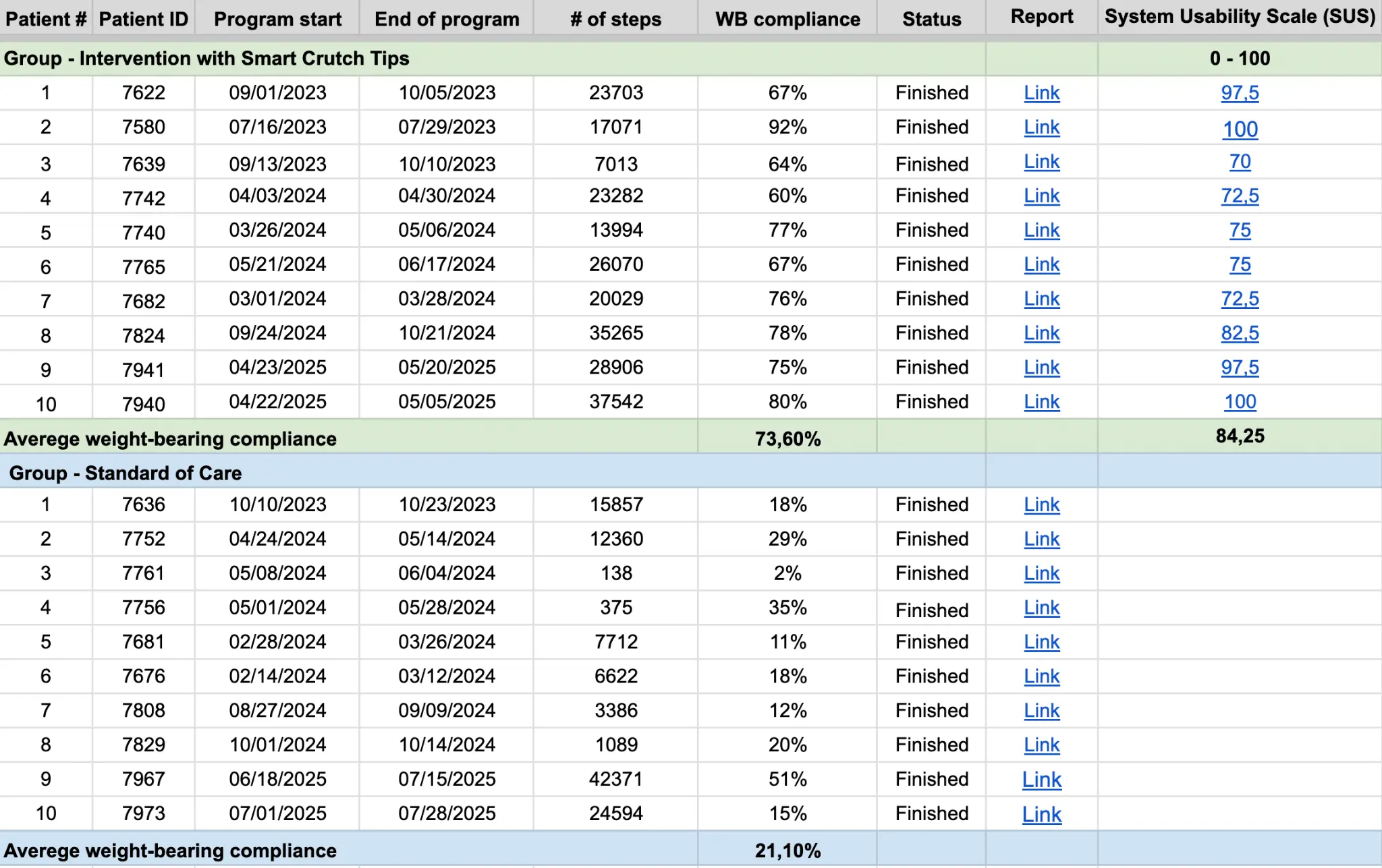
Task: Open report link for patient 7580
Action: 1041,127
